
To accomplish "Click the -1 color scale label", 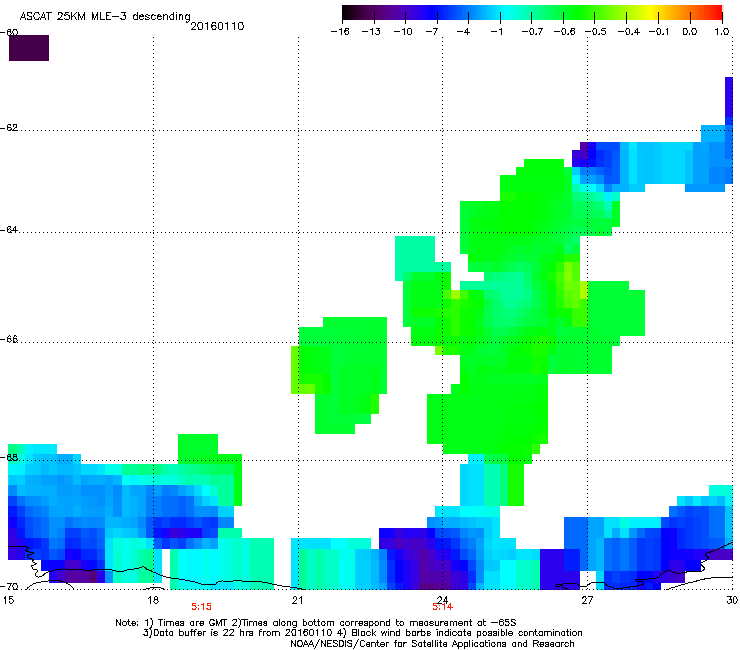I will coord(496,32).
